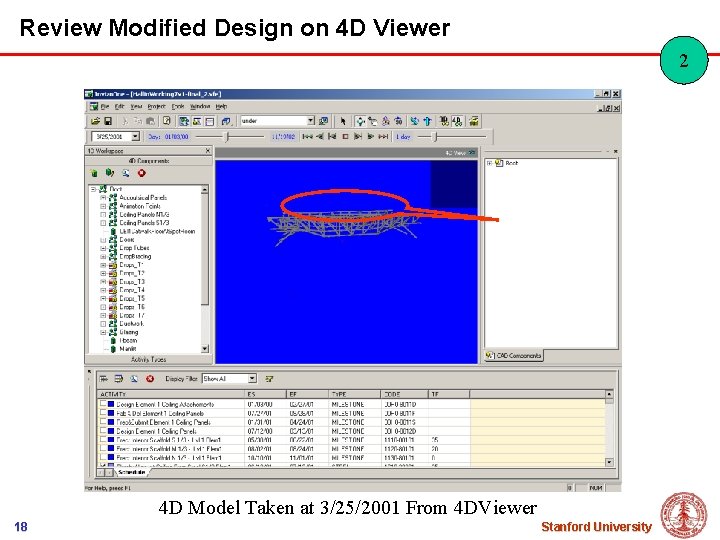
Task: Tick checkbox for Design Element 1 Ceiling Attachments
Action: [x=103, y=404]
